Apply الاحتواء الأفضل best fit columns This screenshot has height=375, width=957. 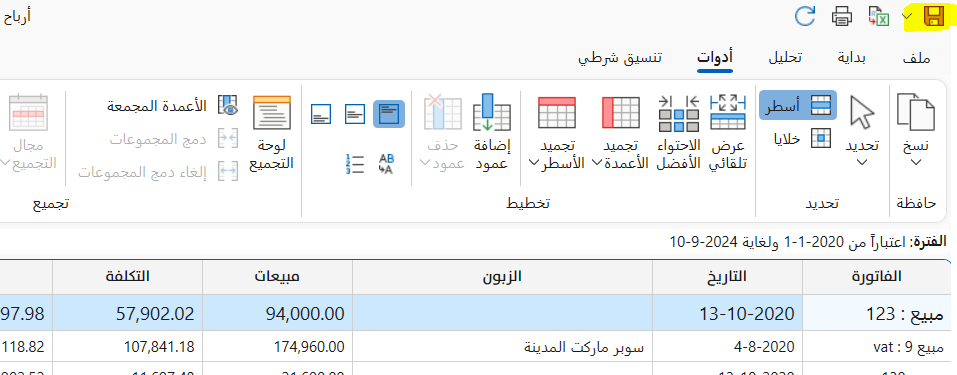coord(679,131)
